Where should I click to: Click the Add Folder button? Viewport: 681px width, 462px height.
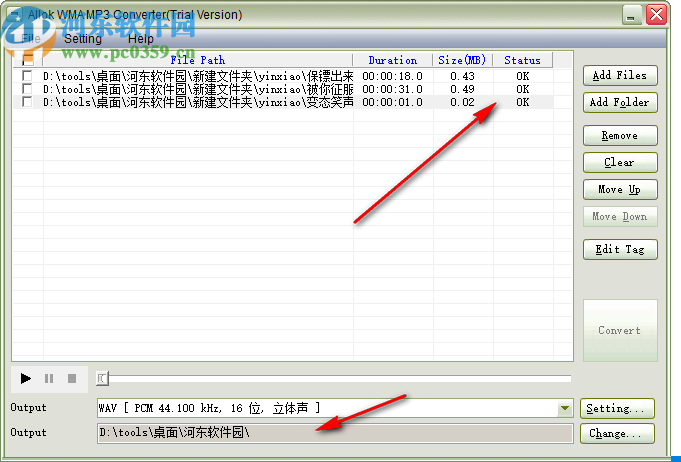click(x=620, y=102)
